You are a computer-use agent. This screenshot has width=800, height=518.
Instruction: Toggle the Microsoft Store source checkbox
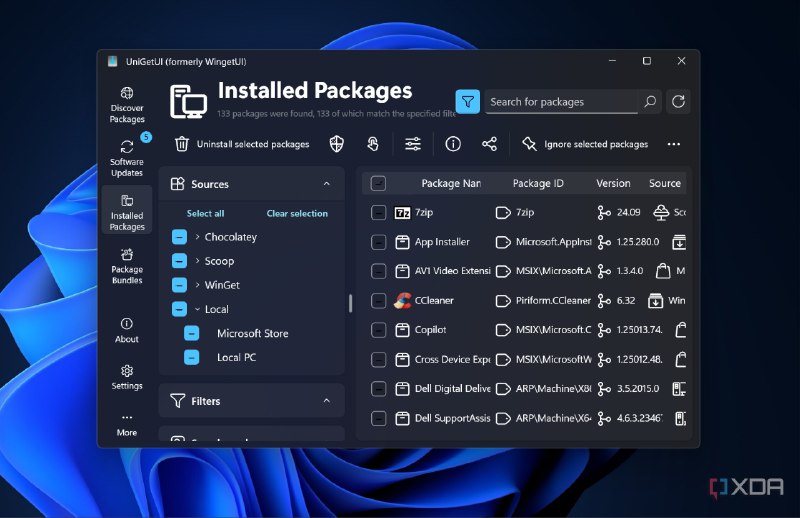[x=191, y=333]
